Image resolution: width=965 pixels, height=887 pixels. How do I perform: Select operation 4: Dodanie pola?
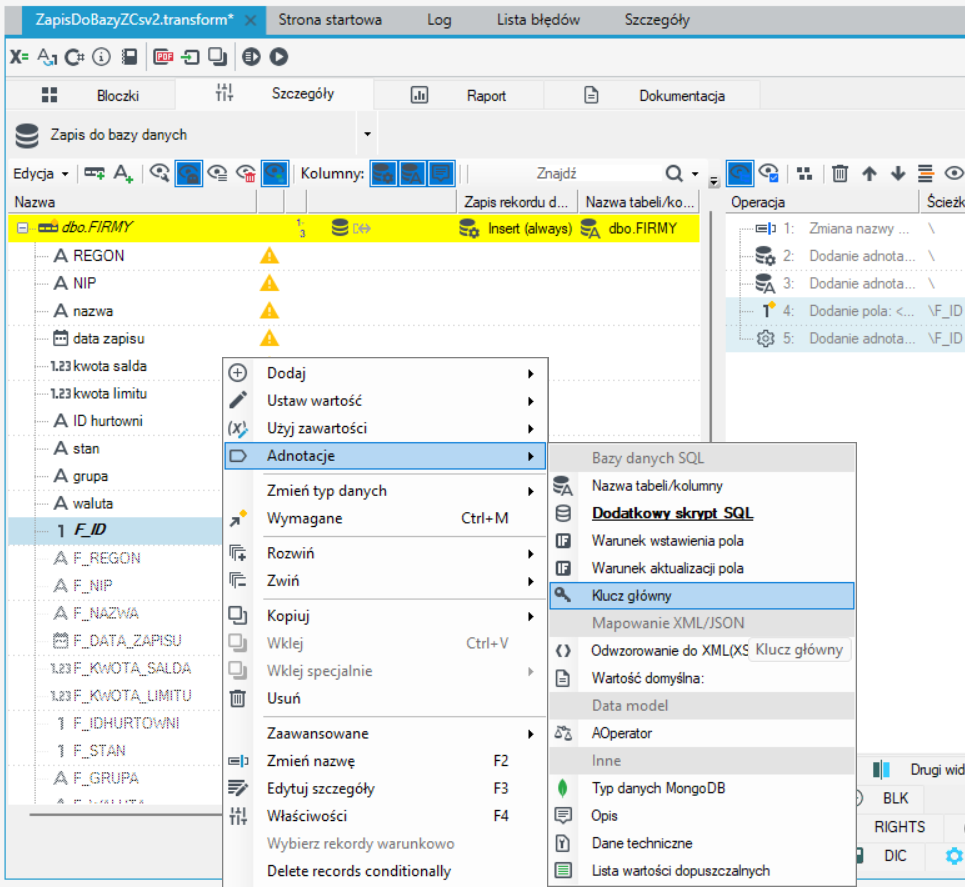click(x=845, y=311)
